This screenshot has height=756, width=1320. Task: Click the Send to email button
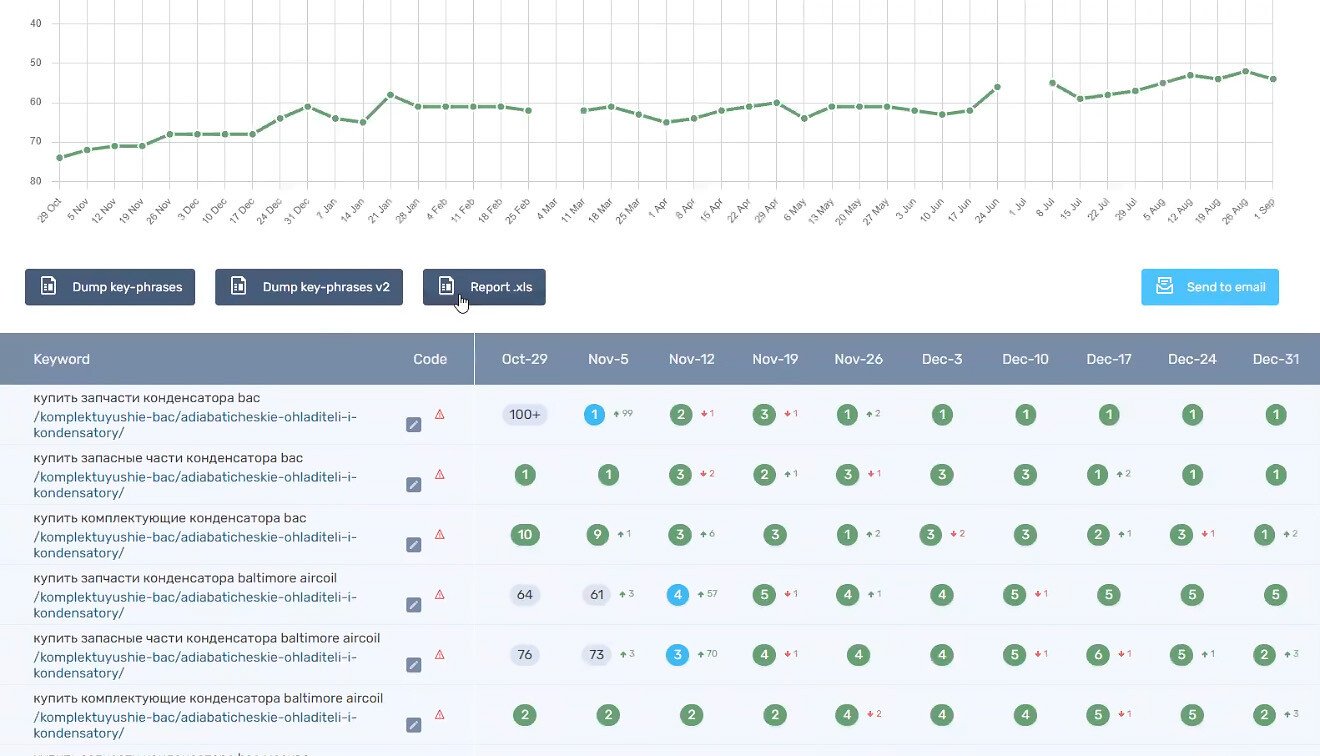tap(1210, 287)
